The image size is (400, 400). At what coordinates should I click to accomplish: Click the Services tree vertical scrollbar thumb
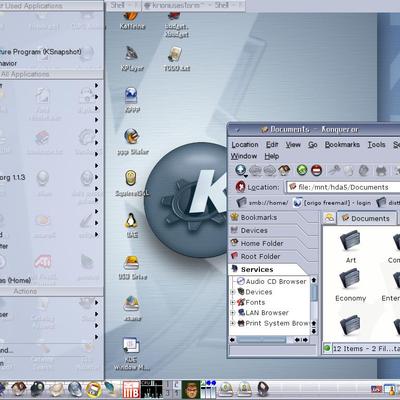click(314, 293)
